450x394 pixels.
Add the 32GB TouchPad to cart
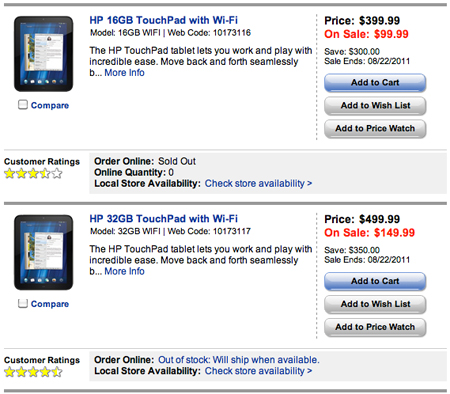[375, 281]
